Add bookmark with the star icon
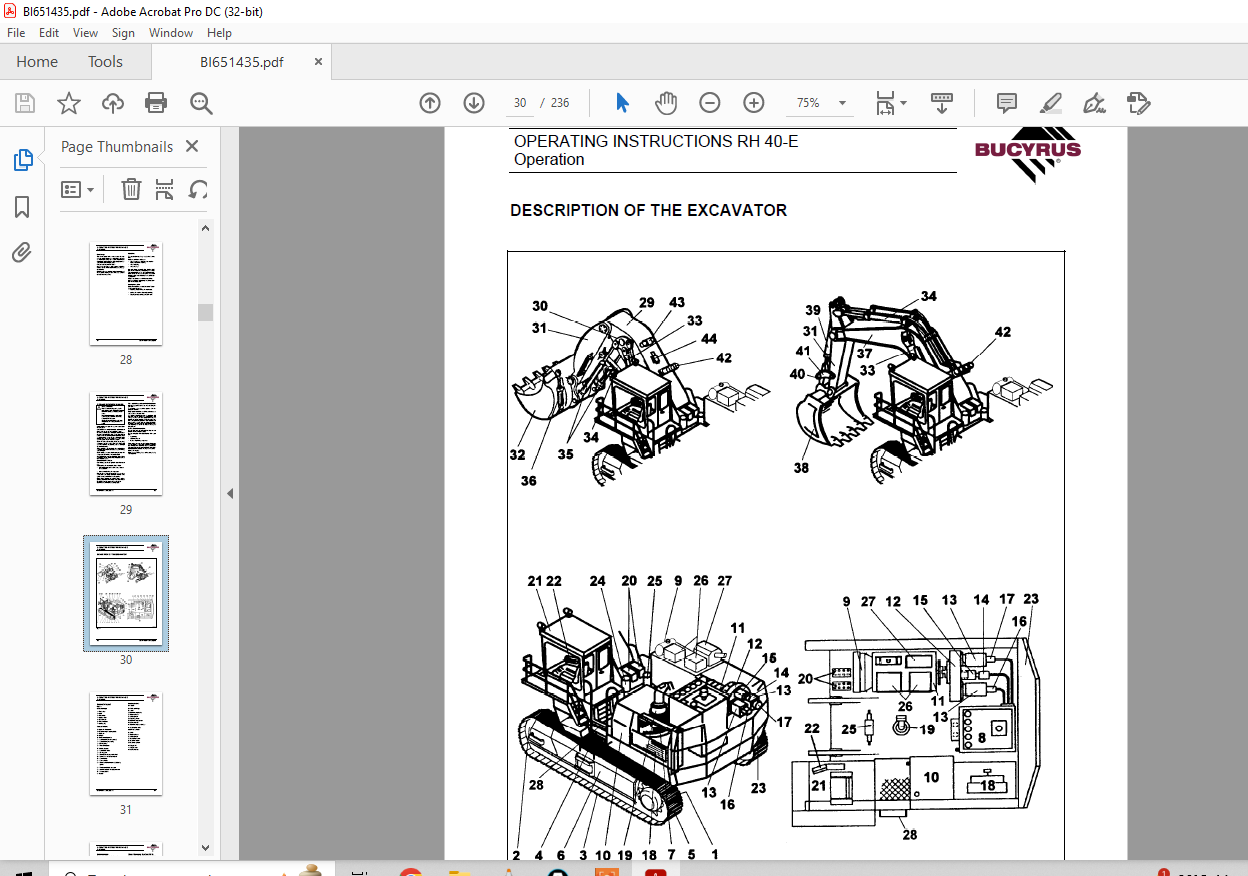The image size is (1248, 876). pos(68,103)
